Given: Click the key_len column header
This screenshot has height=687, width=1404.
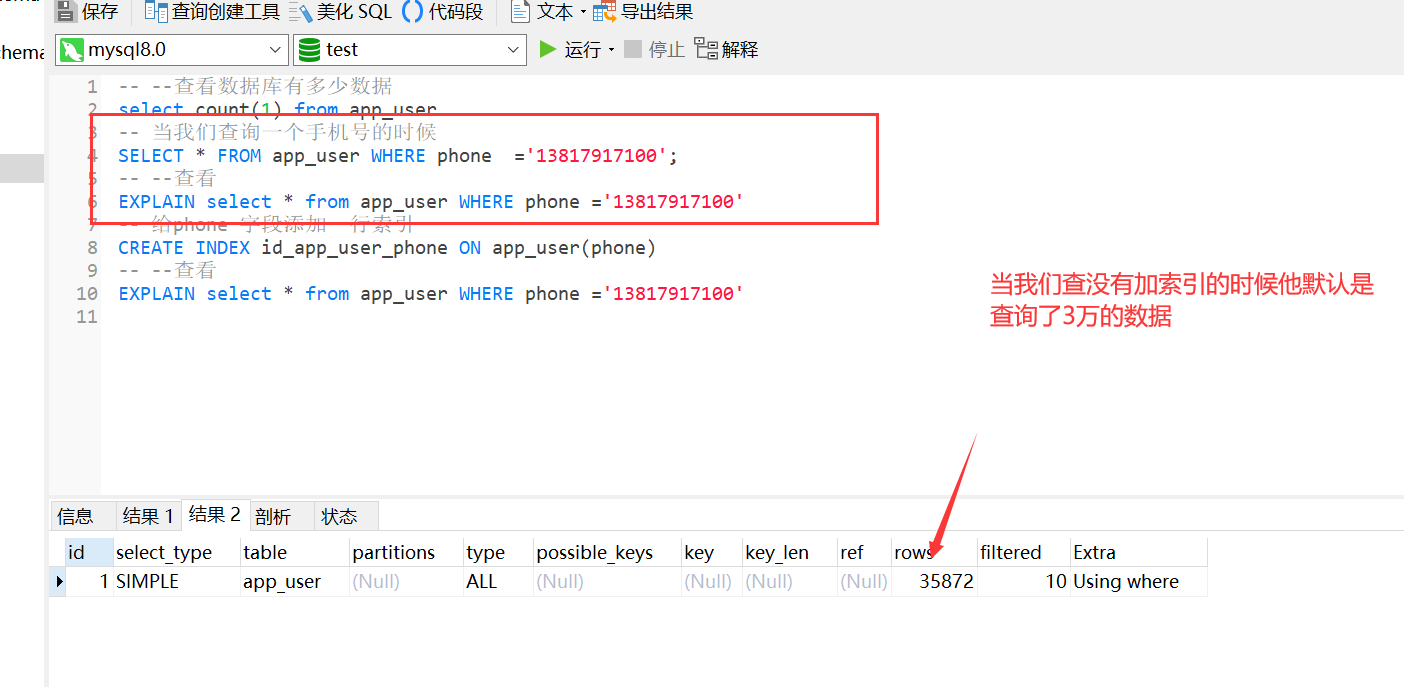Looking at the screenshot, I should (x=789, y=552).
